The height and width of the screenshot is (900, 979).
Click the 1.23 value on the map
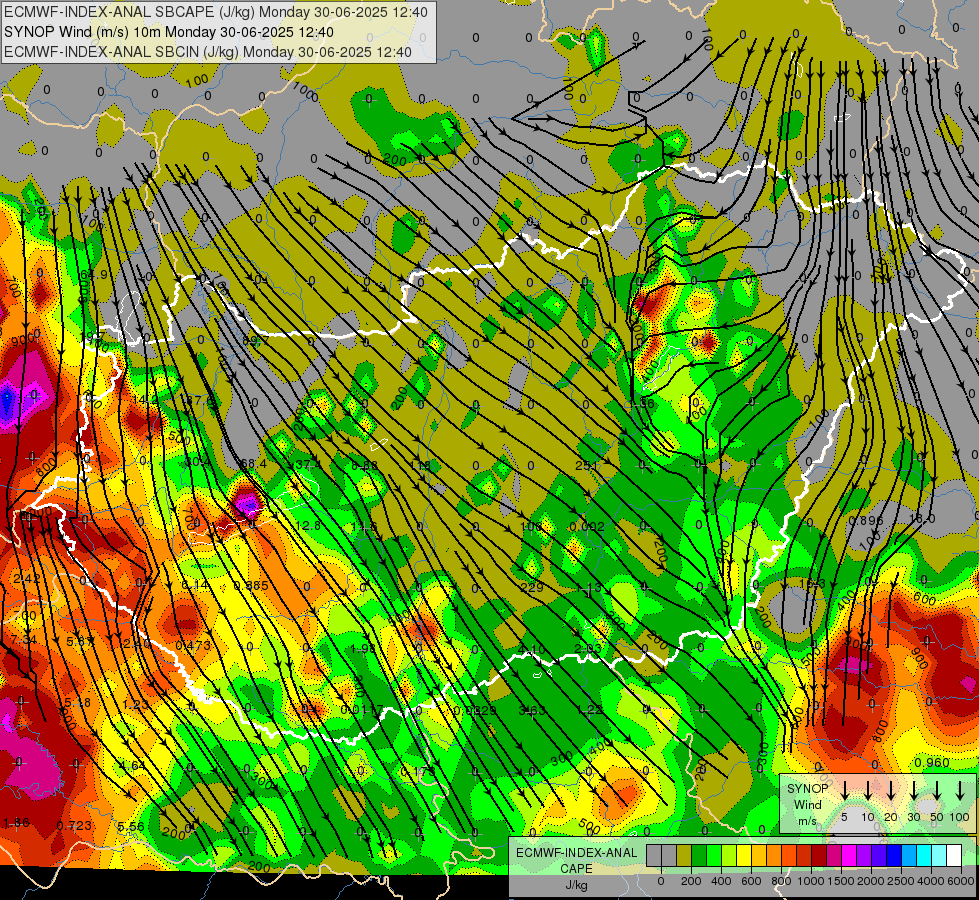click(135, 705)
